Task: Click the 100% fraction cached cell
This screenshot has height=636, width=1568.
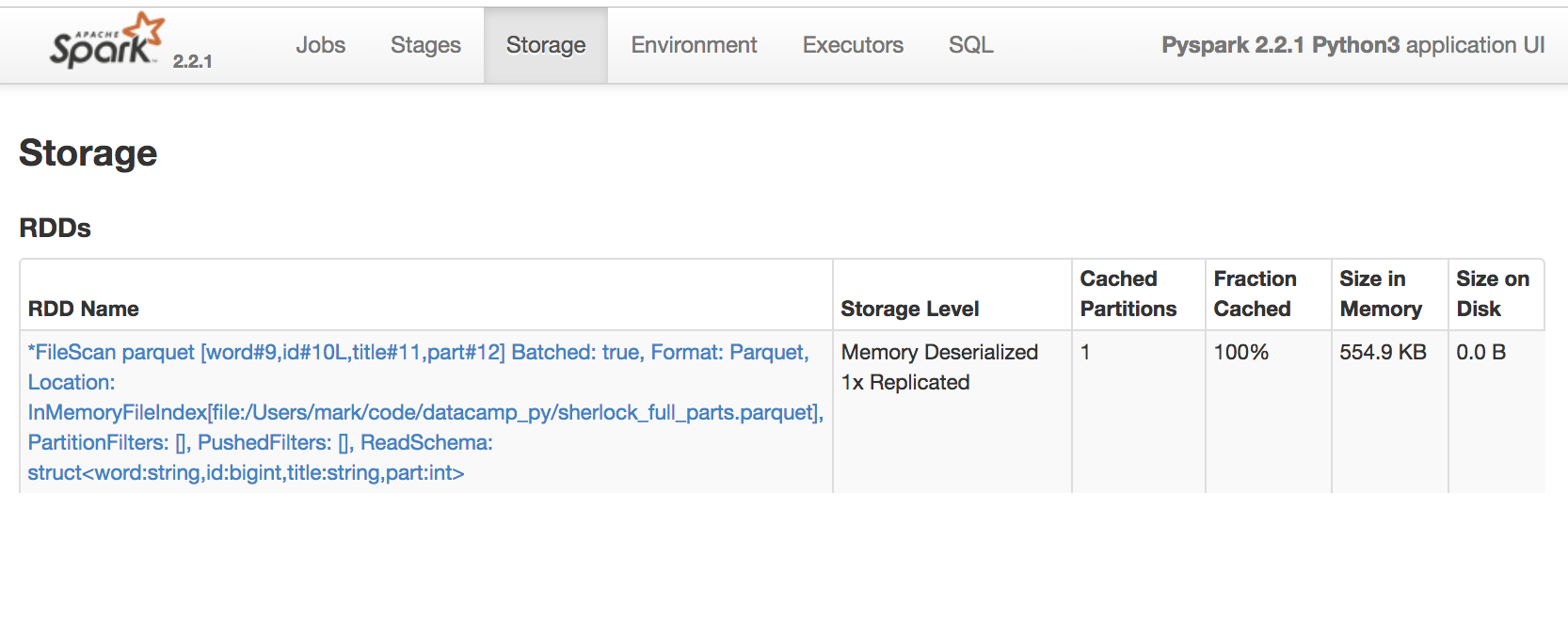Action: (1240, 352)
